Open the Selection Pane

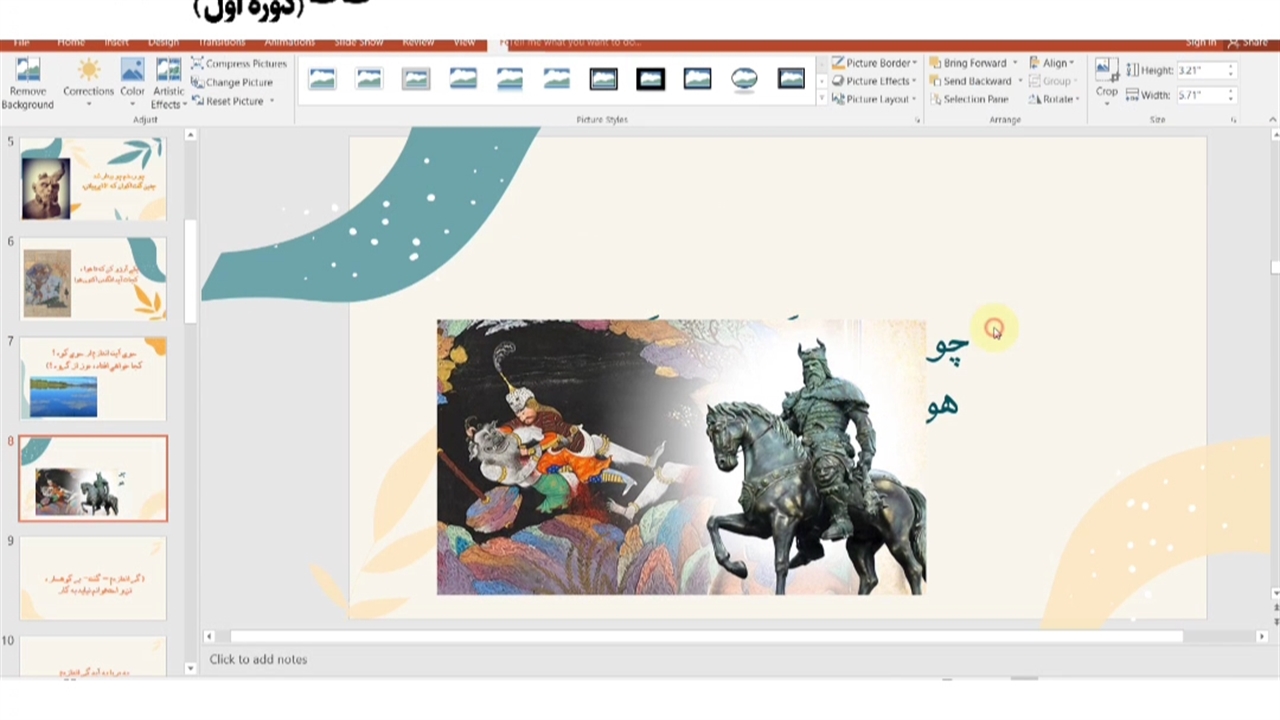click(968, 99)
